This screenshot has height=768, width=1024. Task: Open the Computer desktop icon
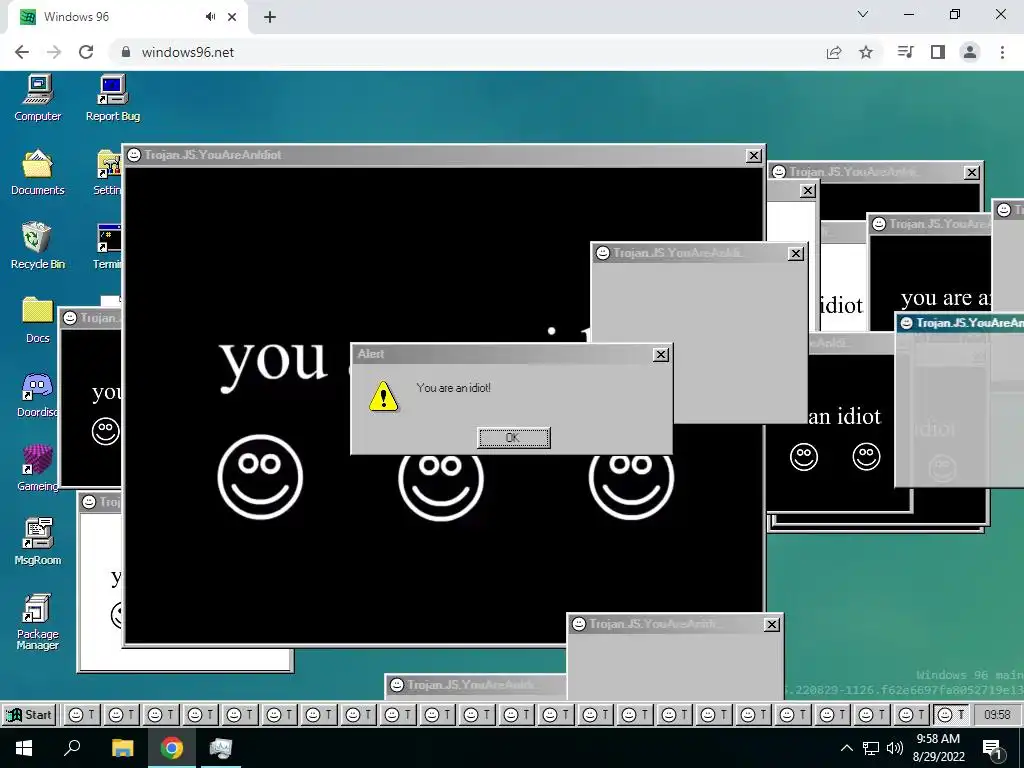pos(38,98)
